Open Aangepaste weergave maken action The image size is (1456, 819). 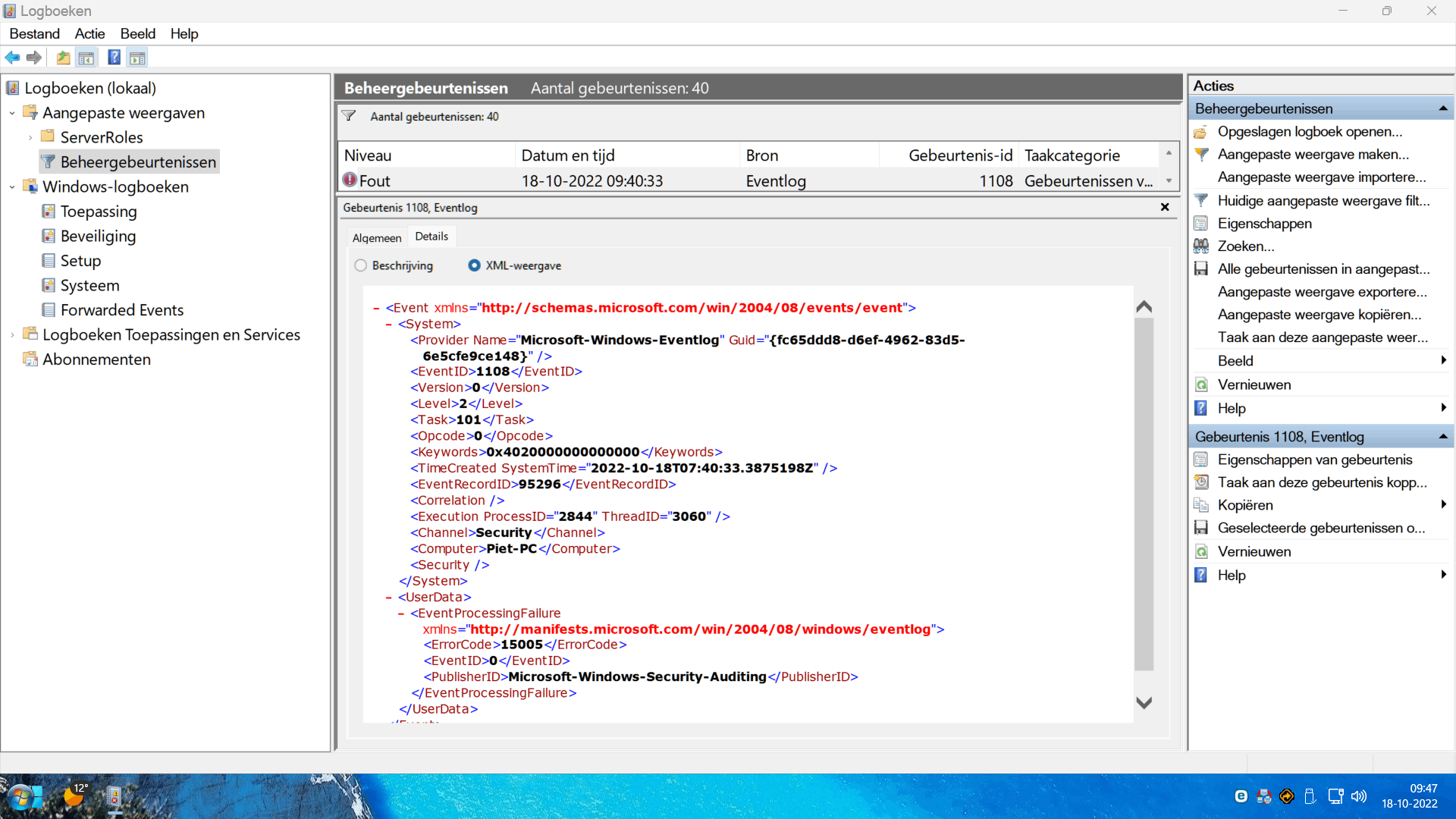tap(1313, 155)
